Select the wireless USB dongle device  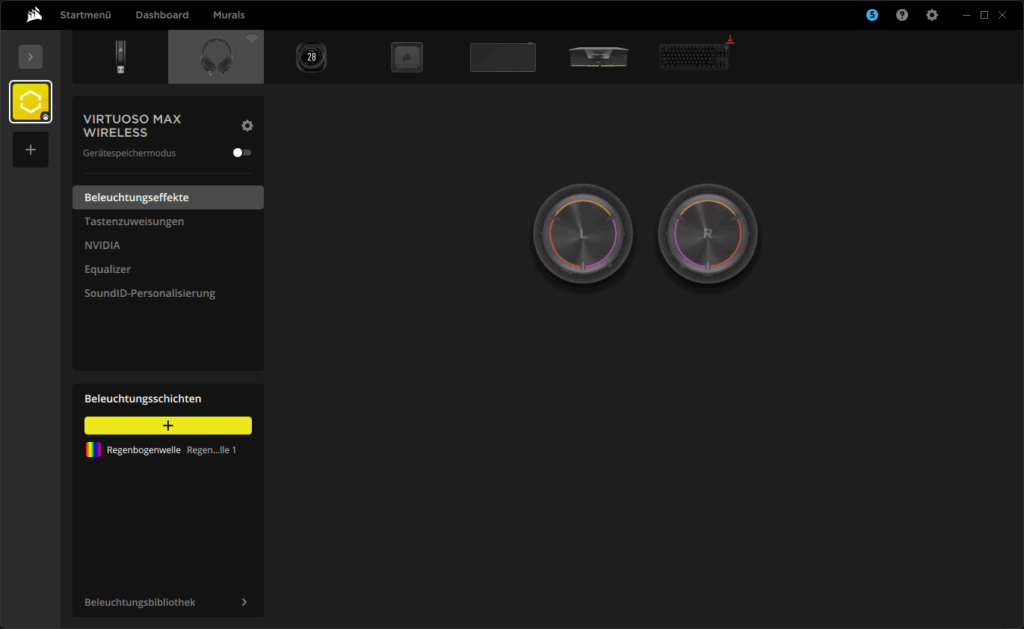120,56
